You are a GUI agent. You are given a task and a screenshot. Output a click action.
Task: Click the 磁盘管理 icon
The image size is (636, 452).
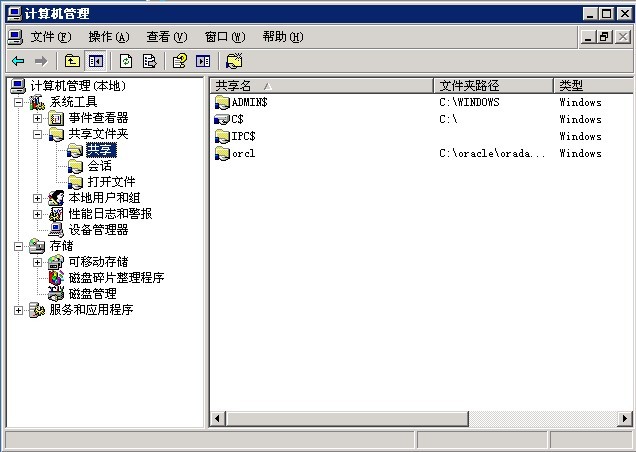point(56,294)
